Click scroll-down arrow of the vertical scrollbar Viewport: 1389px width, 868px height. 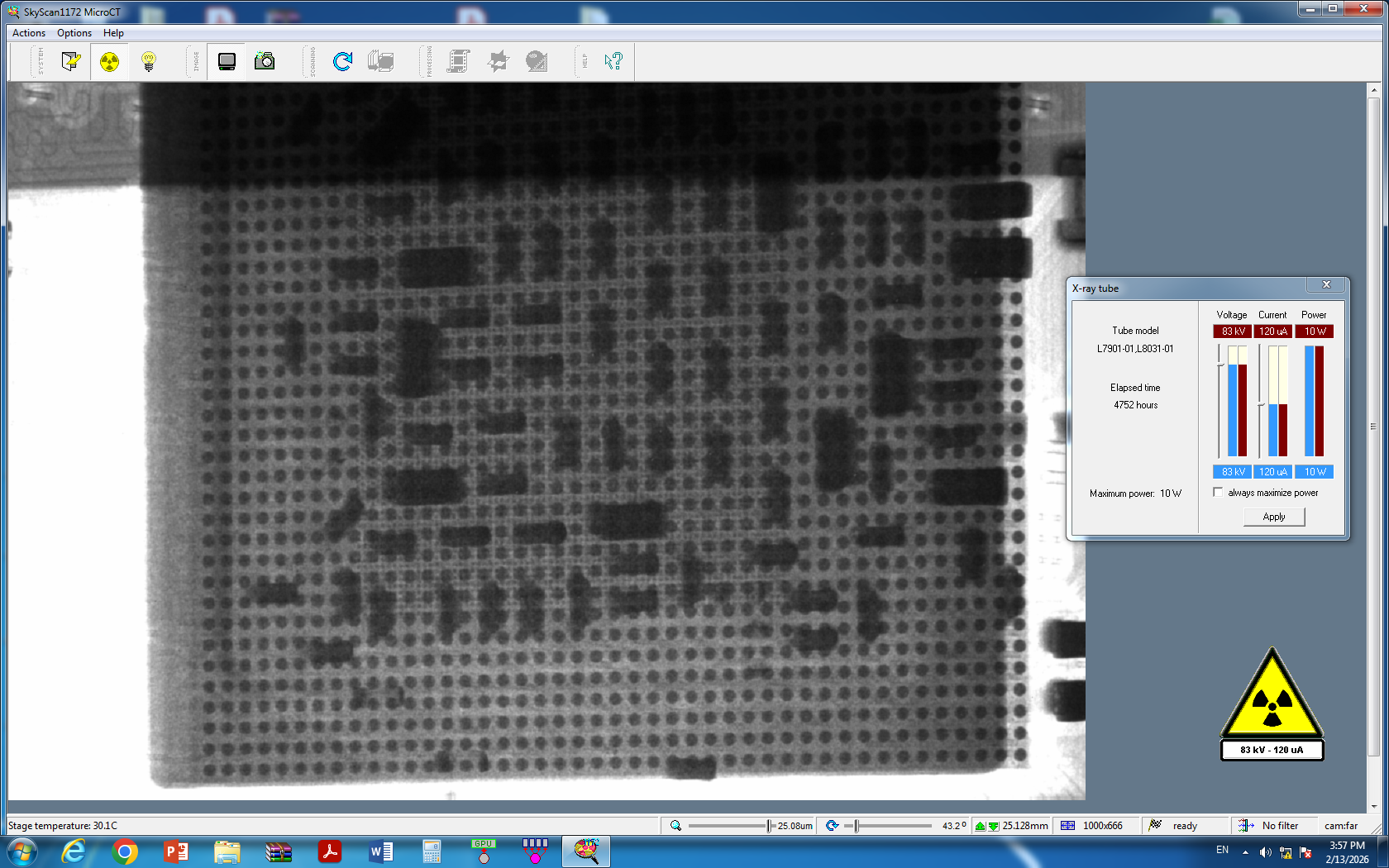1374,806
